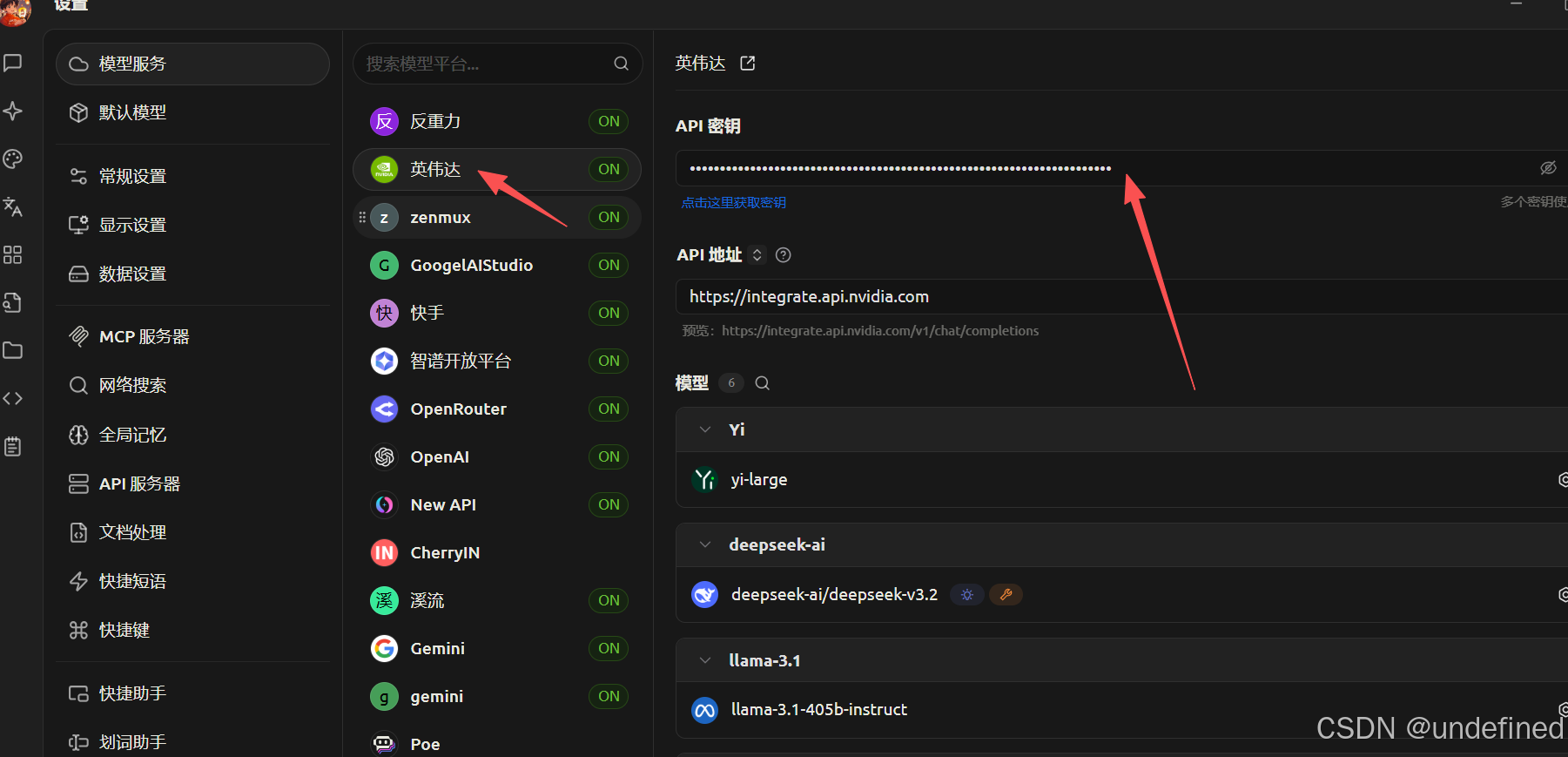1568x757 pixels.
Task: Click the yi-large model logo
Action: 704,479
